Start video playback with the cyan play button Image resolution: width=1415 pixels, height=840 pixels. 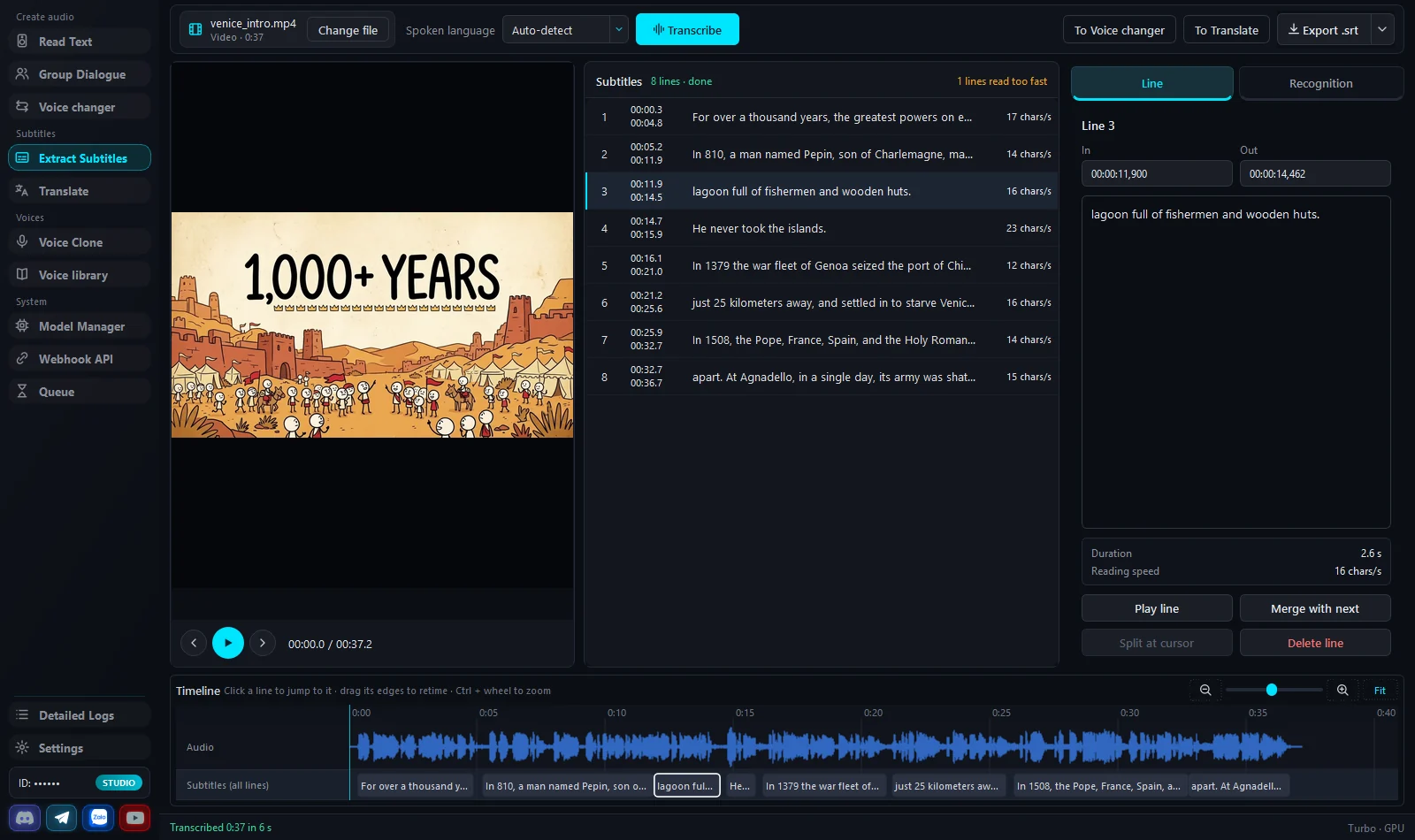point(228,643)
